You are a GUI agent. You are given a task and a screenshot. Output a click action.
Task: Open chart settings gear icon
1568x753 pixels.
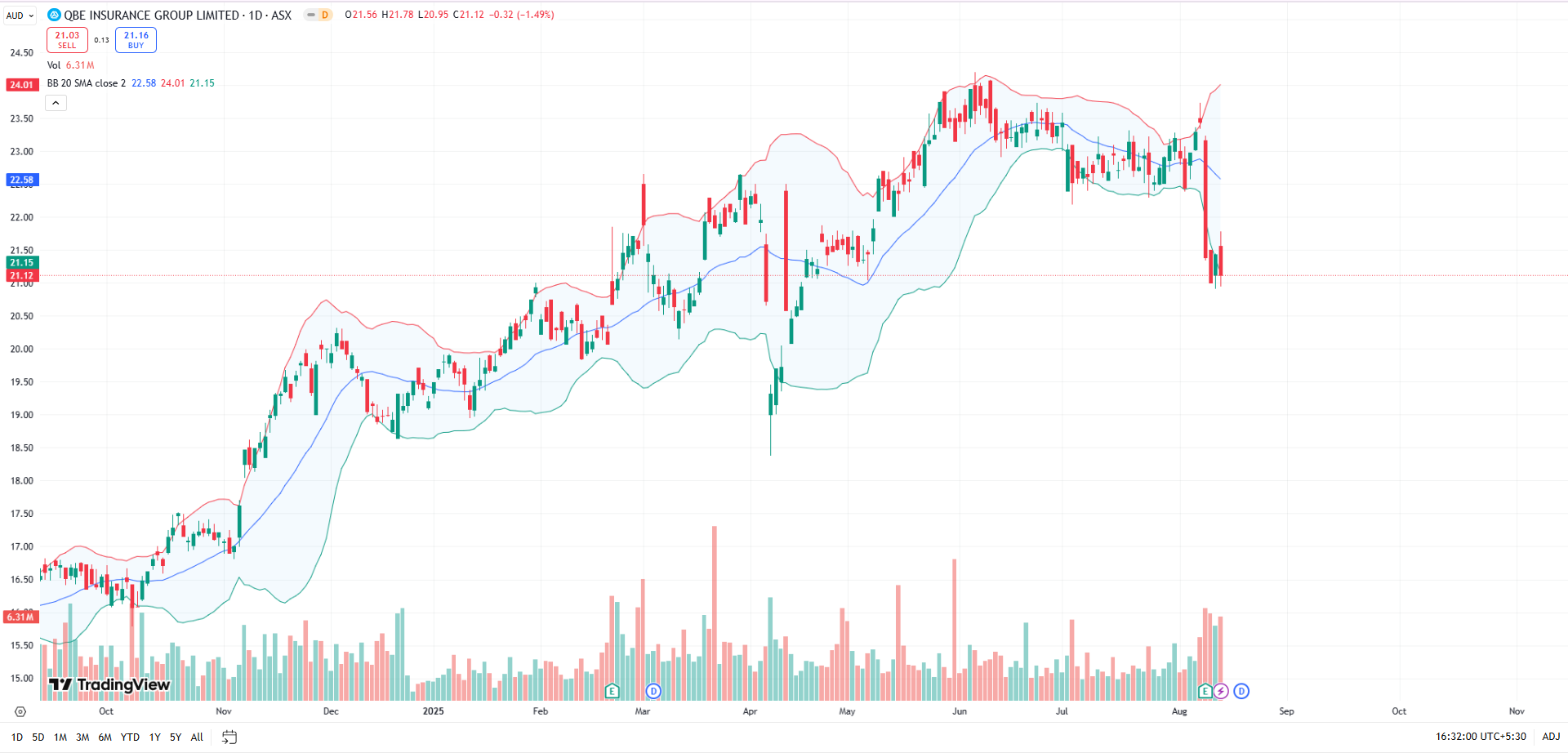point(20,711)
